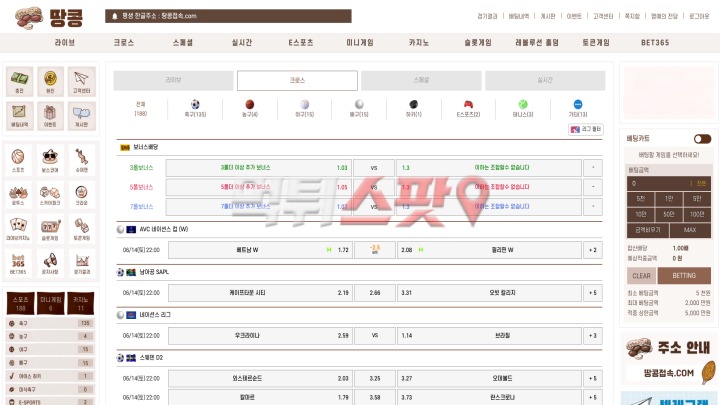Click the peanut site logo
This screenshot has height=405, width=720.
(x=49, y=17)
